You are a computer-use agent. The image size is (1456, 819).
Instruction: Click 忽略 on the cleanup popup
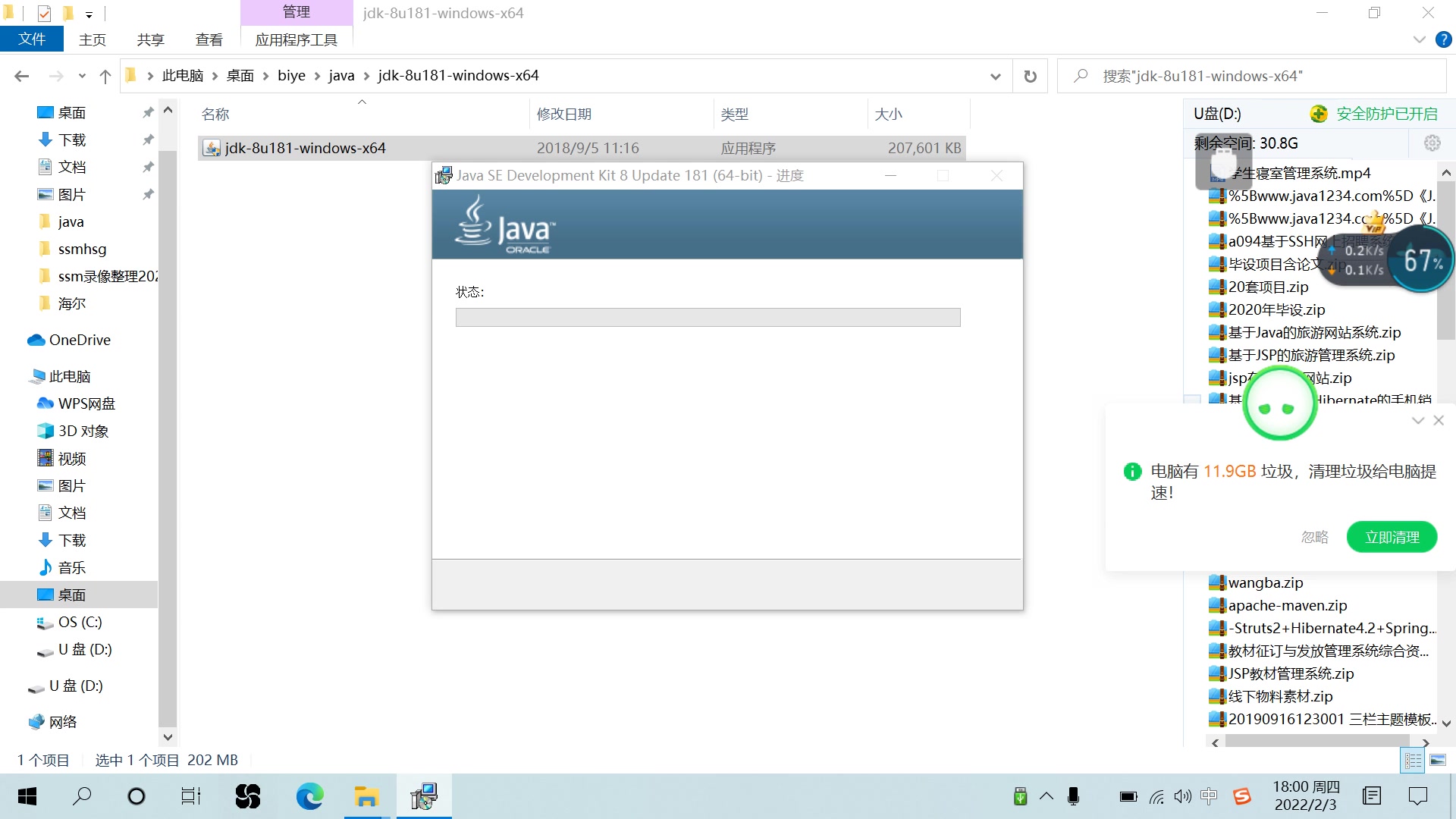(x=1314, y=537)
